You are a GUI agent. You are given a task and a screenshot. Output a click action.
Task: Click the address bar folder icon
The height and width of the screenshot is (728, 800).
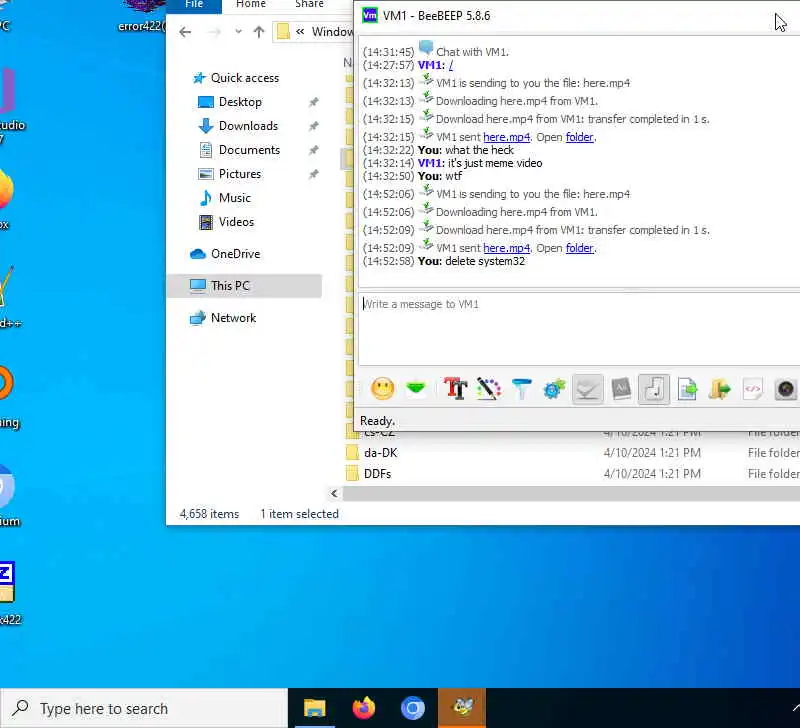pyautogui.click(x=283, y=32)
